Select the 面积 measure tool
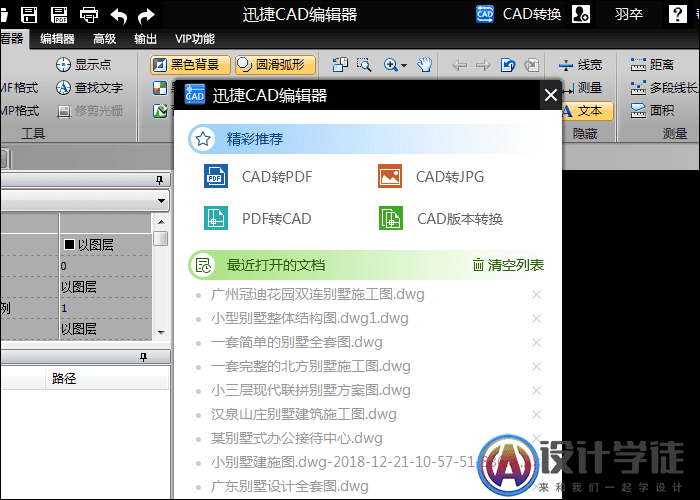The height and width of the screenshot is (500, 700). (652, 110)
